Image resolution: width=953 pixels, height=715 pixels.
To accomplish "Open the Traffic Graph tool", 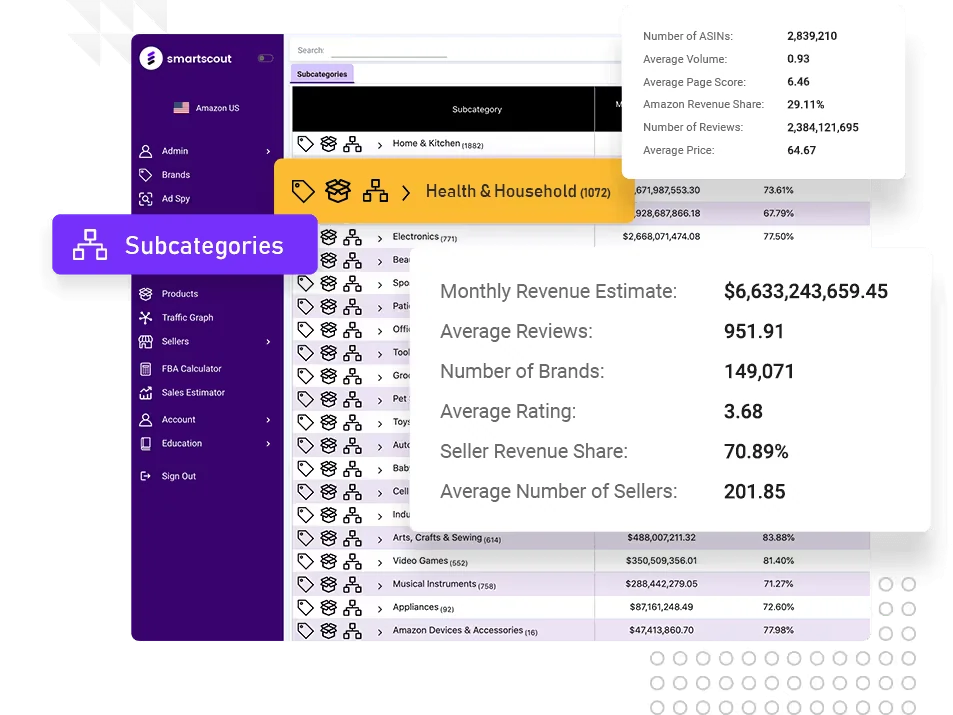I will coord(177,317).
